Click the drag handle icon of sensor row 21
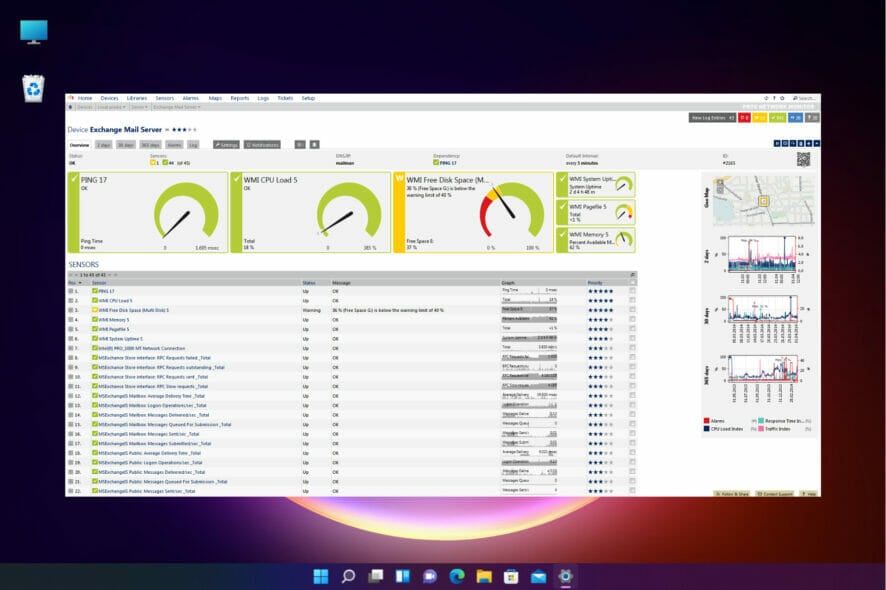Image resolution: width=886 pixels, height=590 pixels. [71, 481]
